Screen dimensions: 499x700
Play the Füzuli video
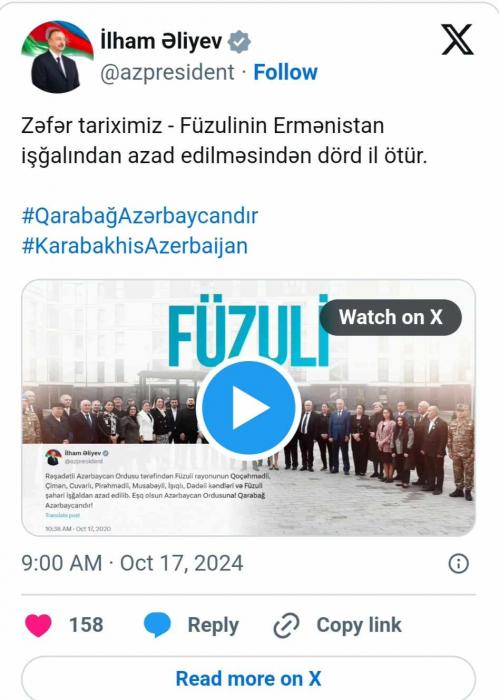249,408
